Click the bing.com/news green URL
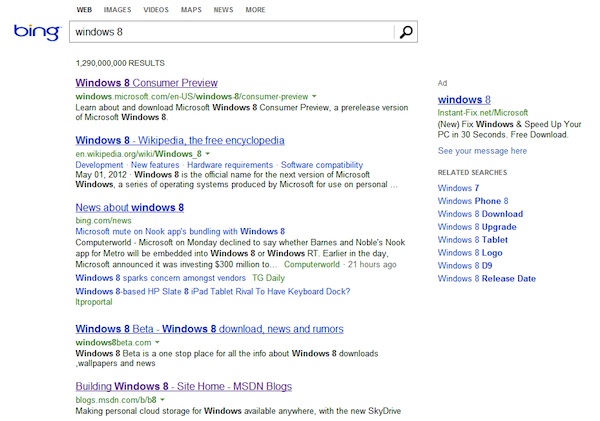The image size is (600, 421). tap(103, 220)
